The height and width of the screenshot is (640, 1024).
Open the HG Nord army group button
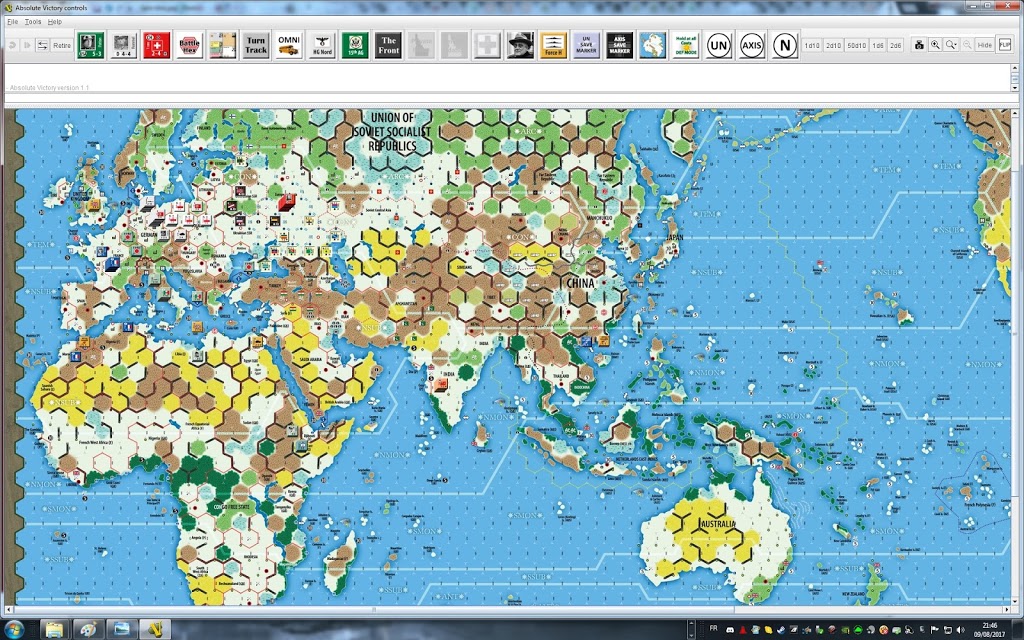click(x=322, y=45)
